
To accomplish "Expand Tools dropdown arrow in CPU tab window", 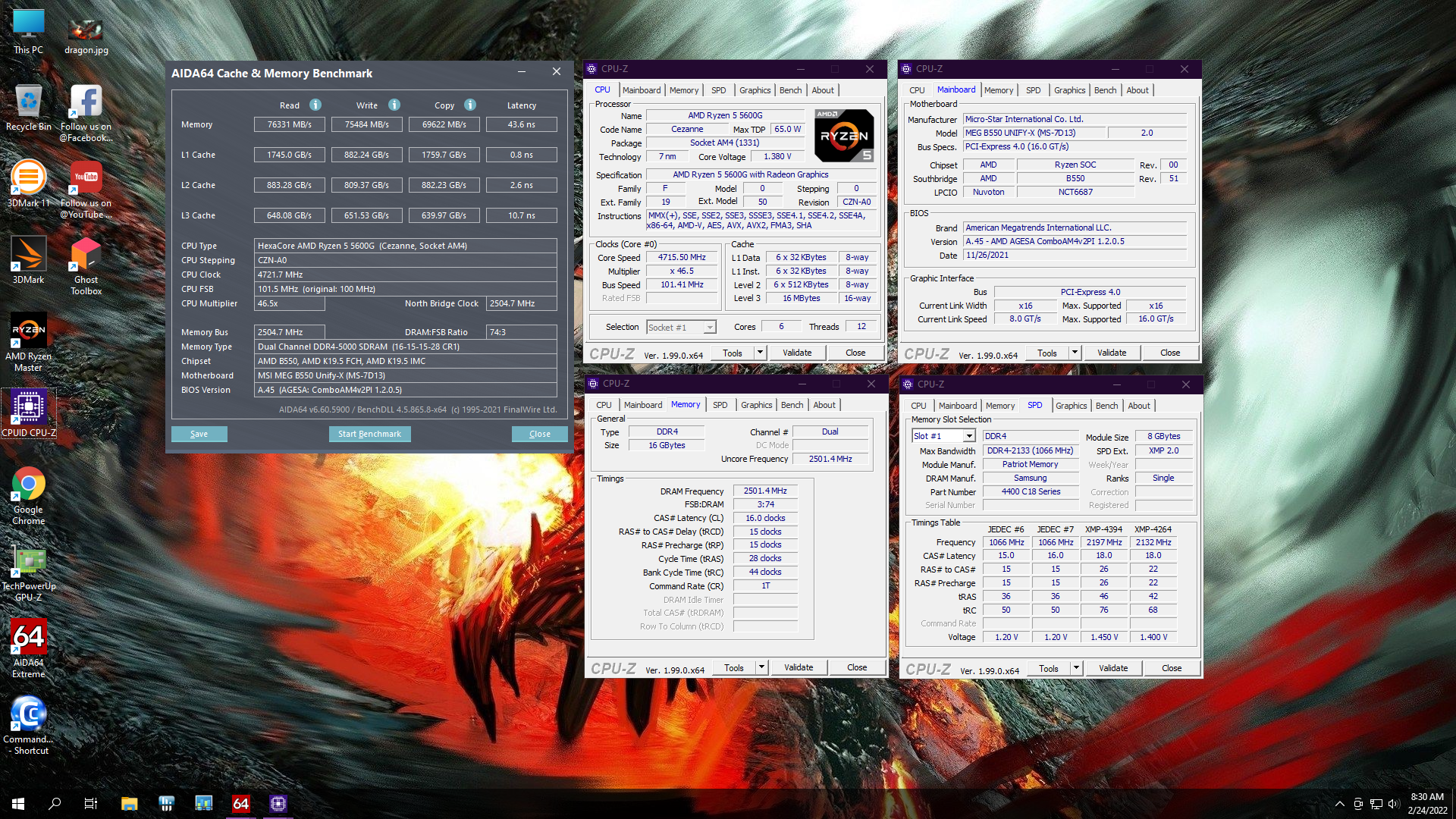I will tap(761, 353).
